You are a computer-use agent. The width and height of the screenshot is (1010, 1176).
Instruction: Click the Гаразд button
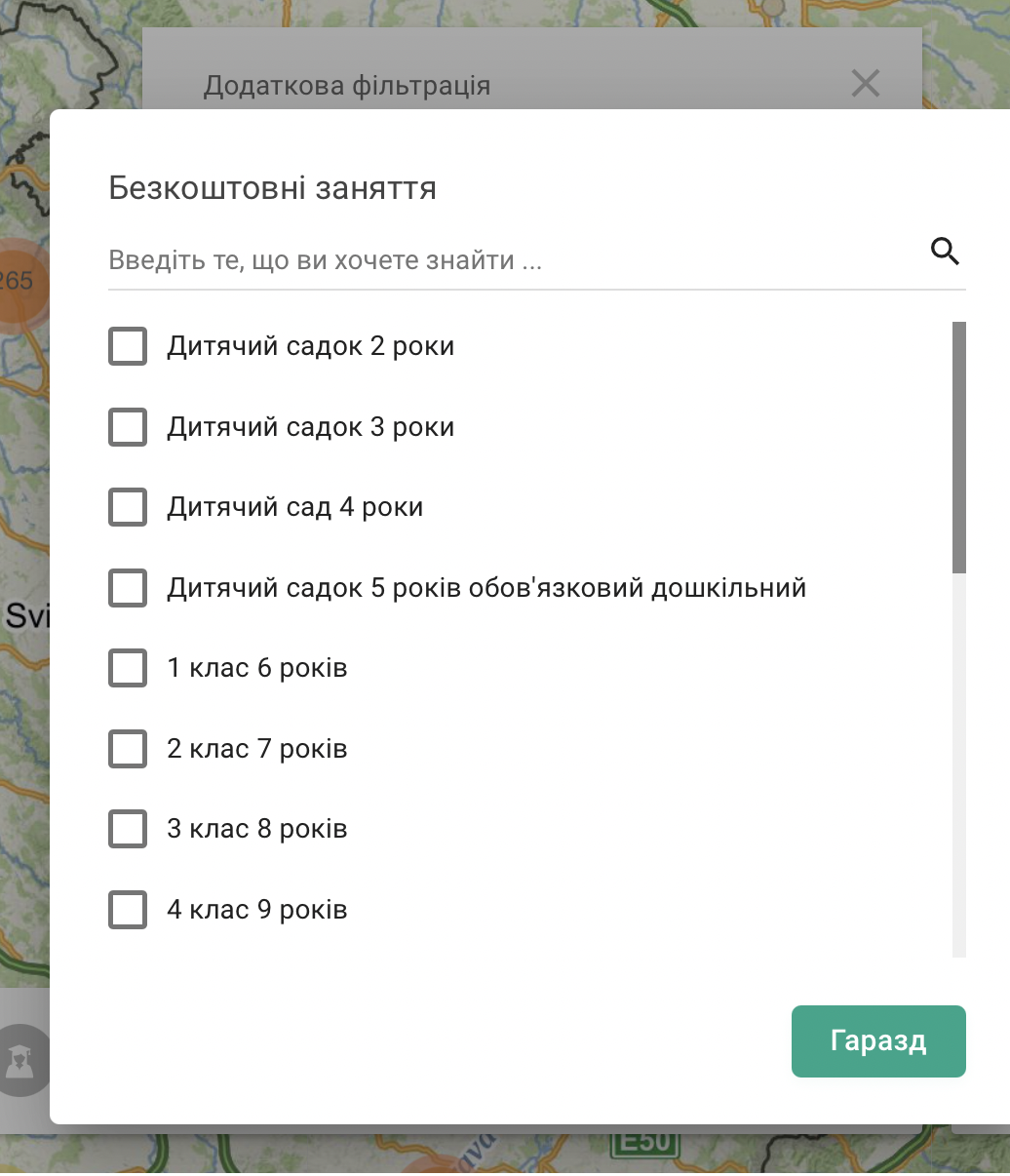point(878,1041)
